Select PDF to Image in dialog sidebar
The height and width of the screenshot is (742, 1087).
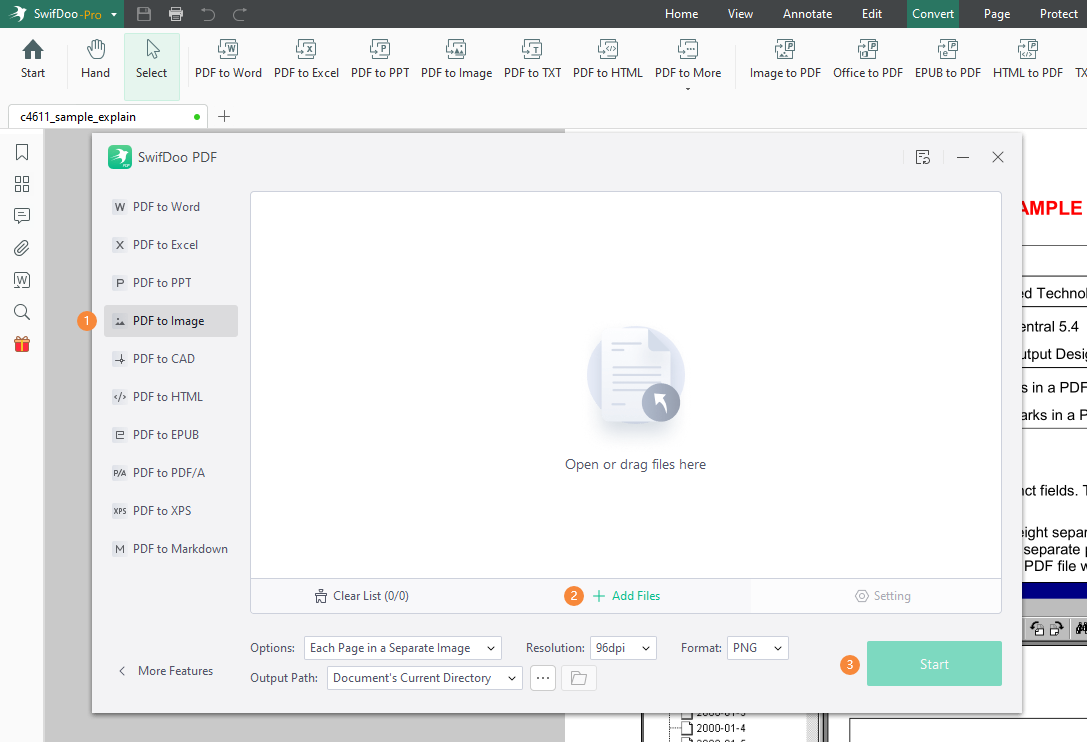coord(171,321)
